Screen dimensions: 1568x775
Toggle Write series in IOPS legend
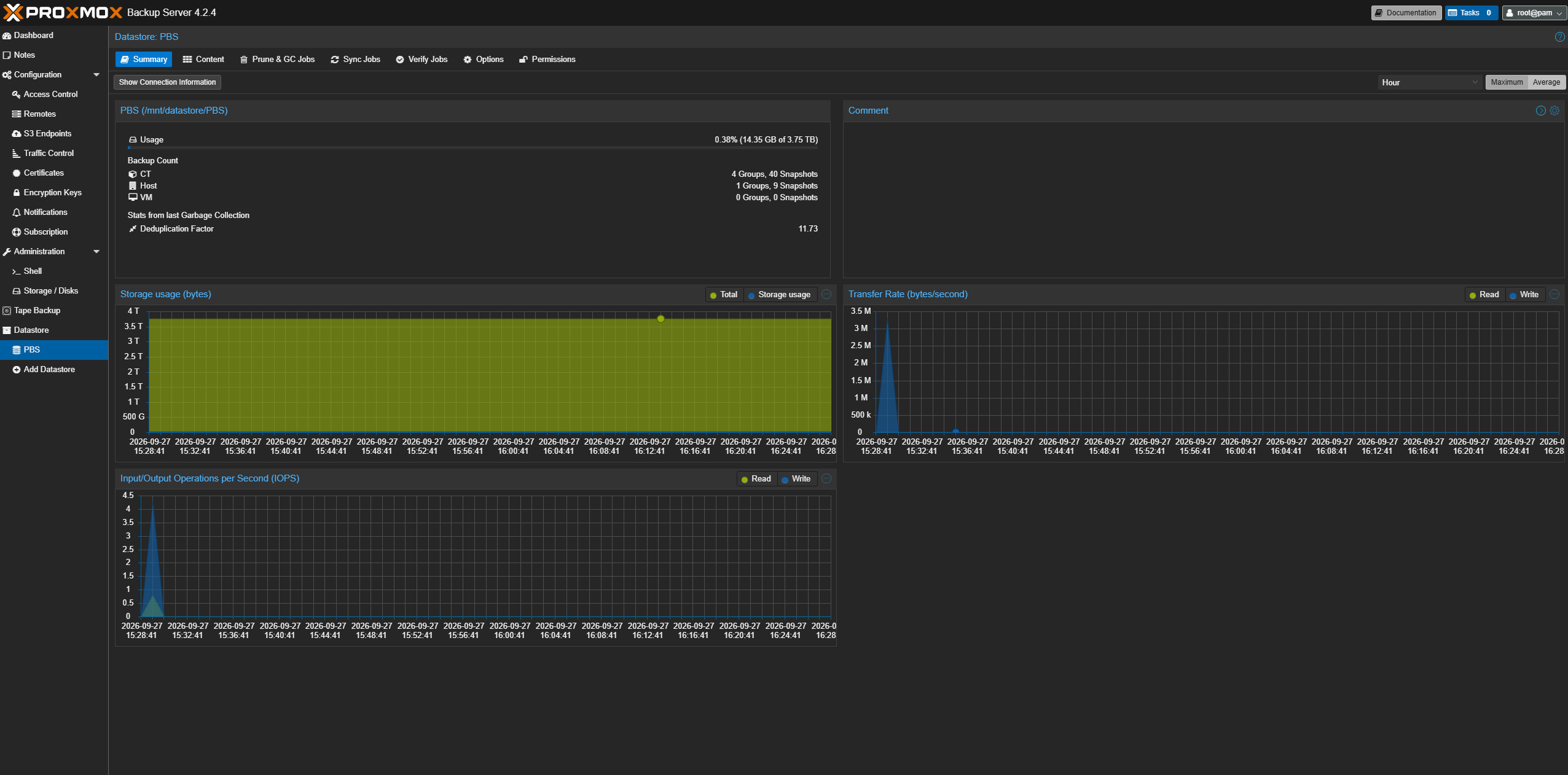click(x=797, y=479)
